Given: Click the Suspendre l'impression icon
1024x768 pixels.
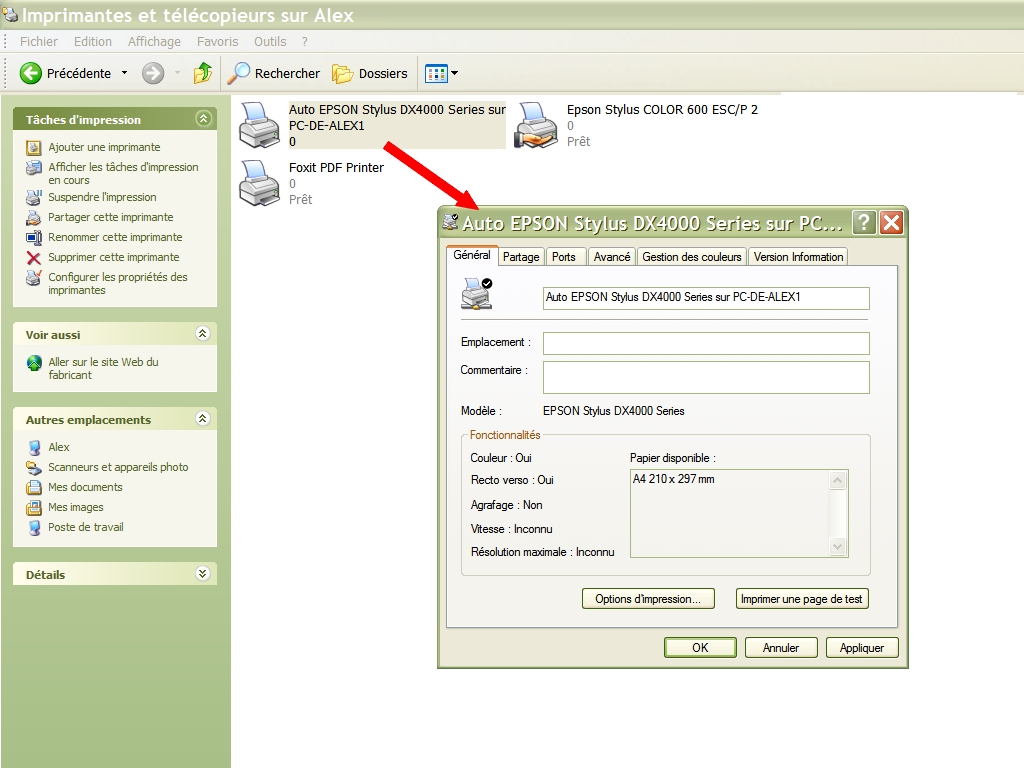Looking at the screenshot, I should [34, 197].
